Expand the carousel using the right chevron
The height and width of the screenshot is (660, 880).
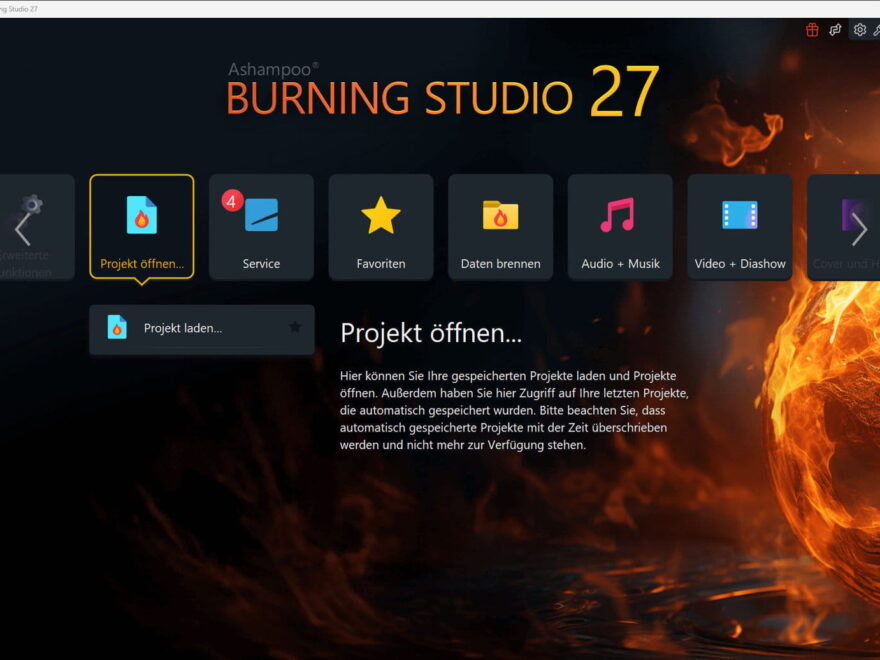pyautogui.click(x=858, y=227)
